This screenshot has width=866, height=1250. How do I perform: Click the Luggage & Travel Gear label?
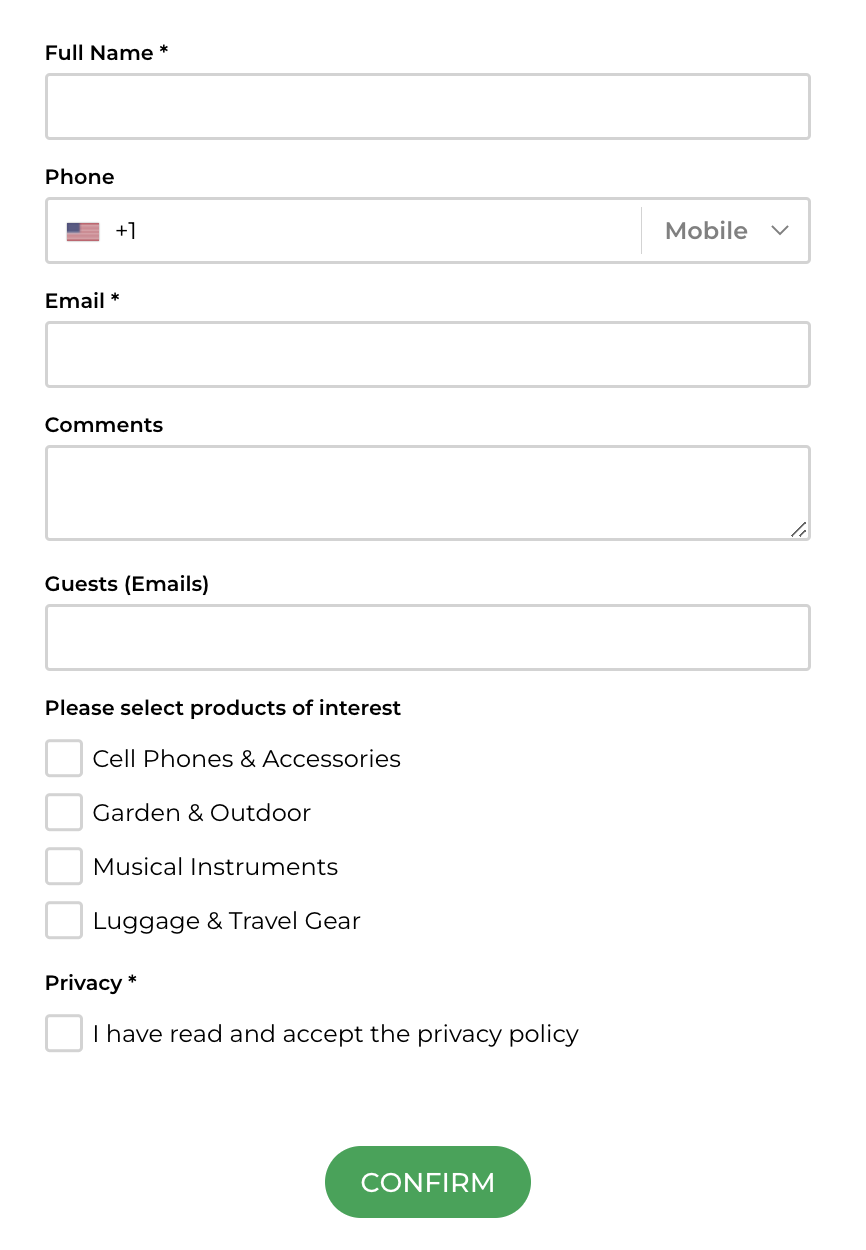(x=227, y=921)
